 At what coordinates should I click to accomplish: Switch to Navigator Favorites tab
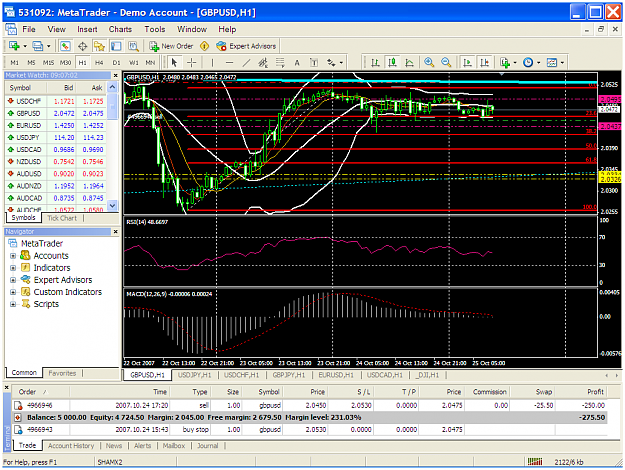pyautogui.click(x=62, y=373)
